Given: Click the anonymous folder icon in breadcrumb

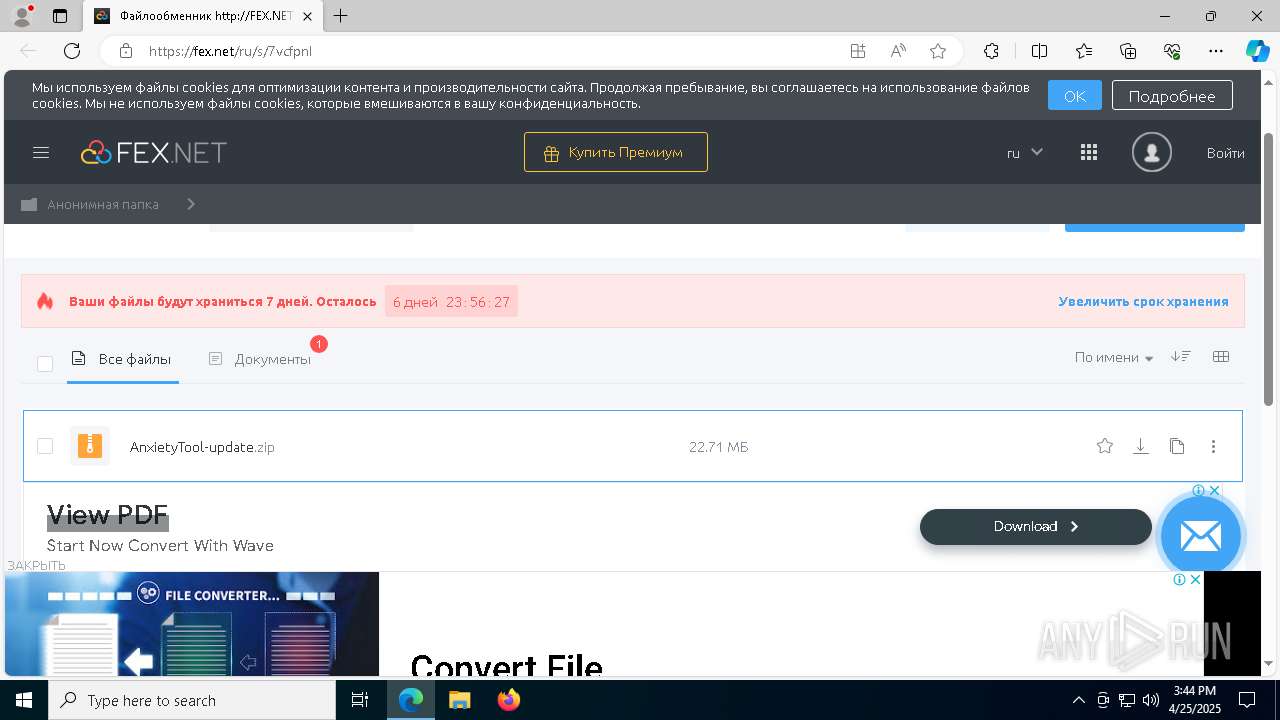Looking at the screenshot, I should (29, 204).
